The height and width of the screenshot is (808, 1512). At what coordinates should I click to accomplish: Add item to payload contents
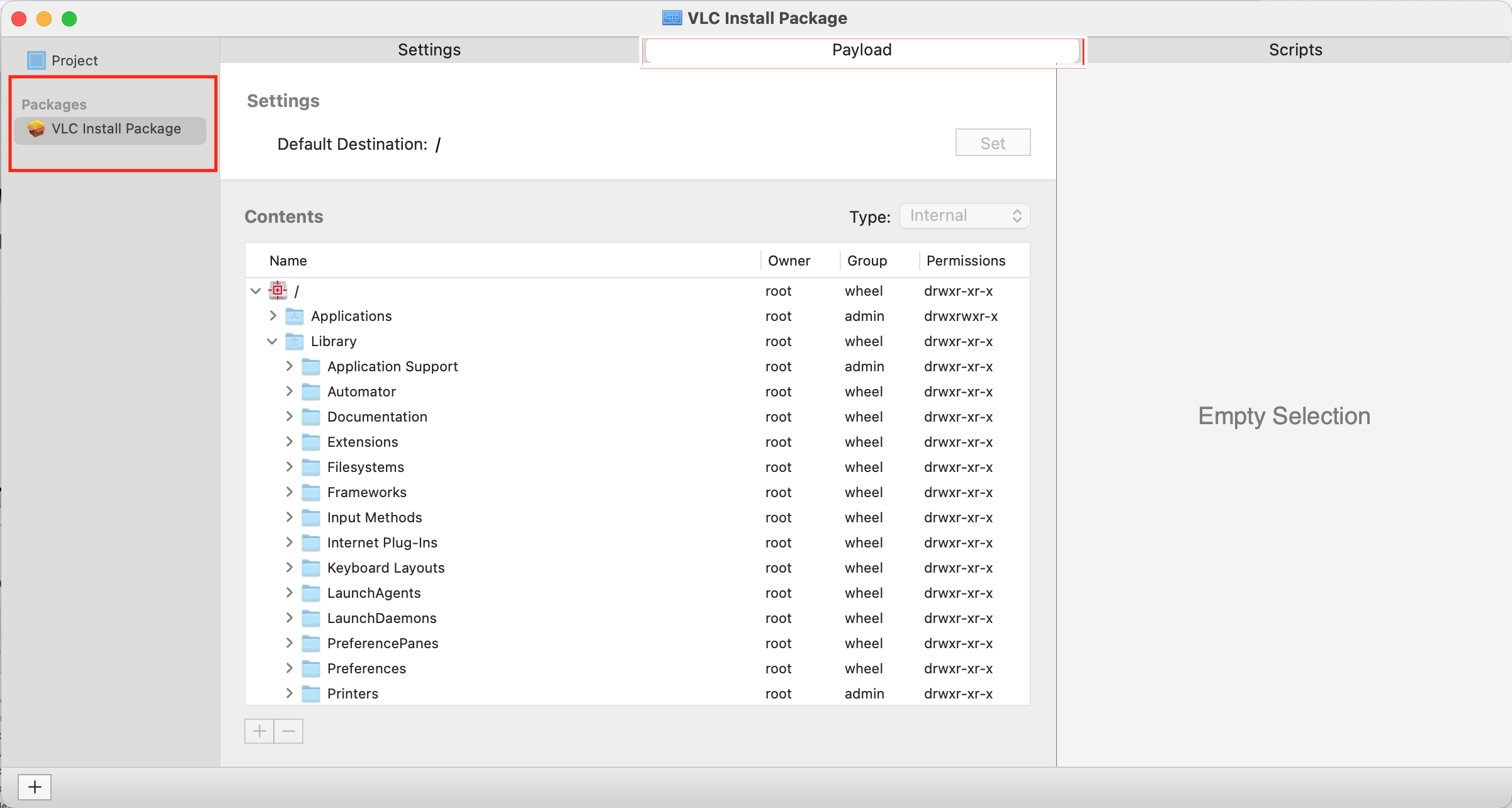tap(259, 731)
